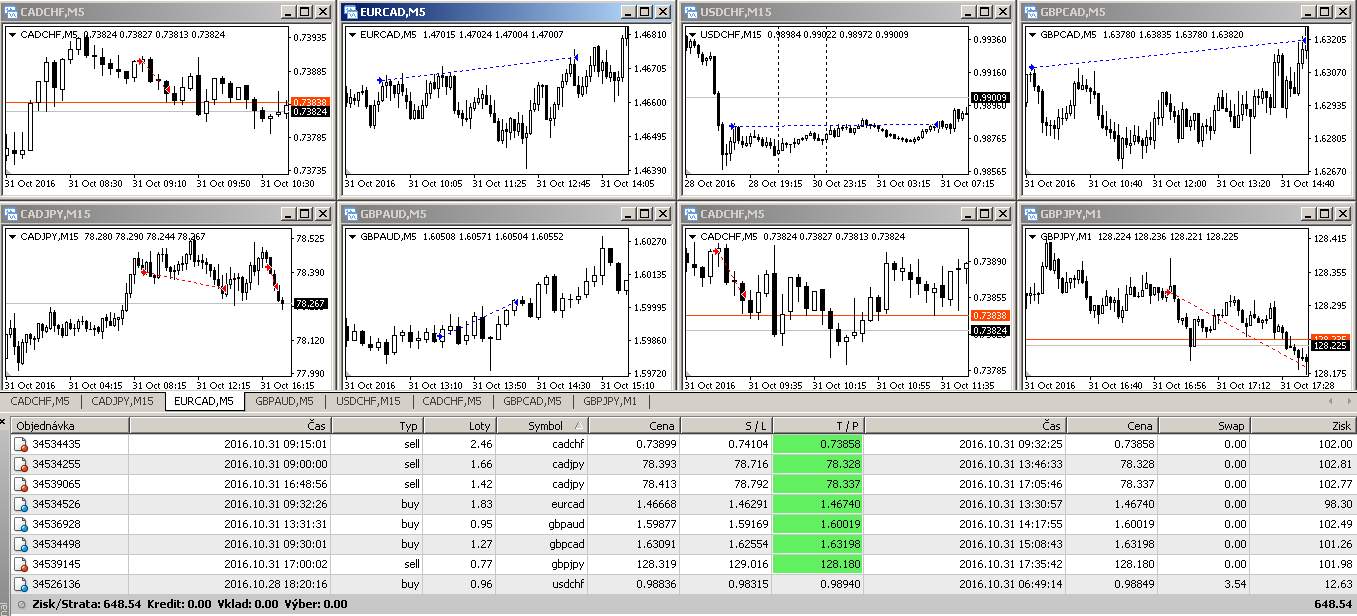Click the order icon for ticket 34534498

[x=20, y=544]
